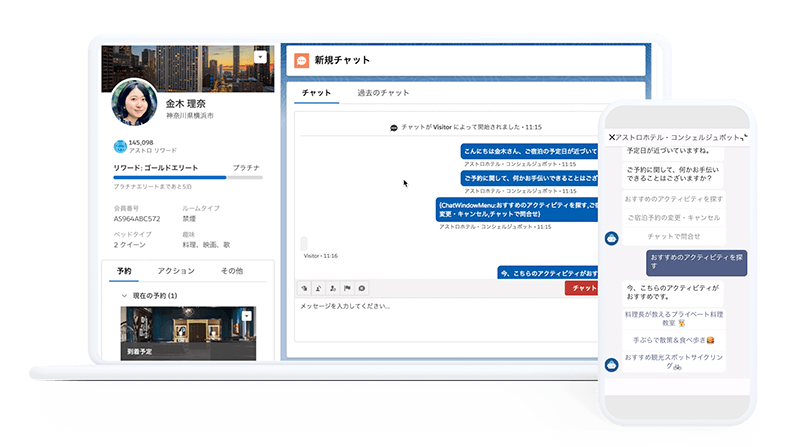Click the chat bubble icon beside チャットがVisitor

tap(394, 128)
